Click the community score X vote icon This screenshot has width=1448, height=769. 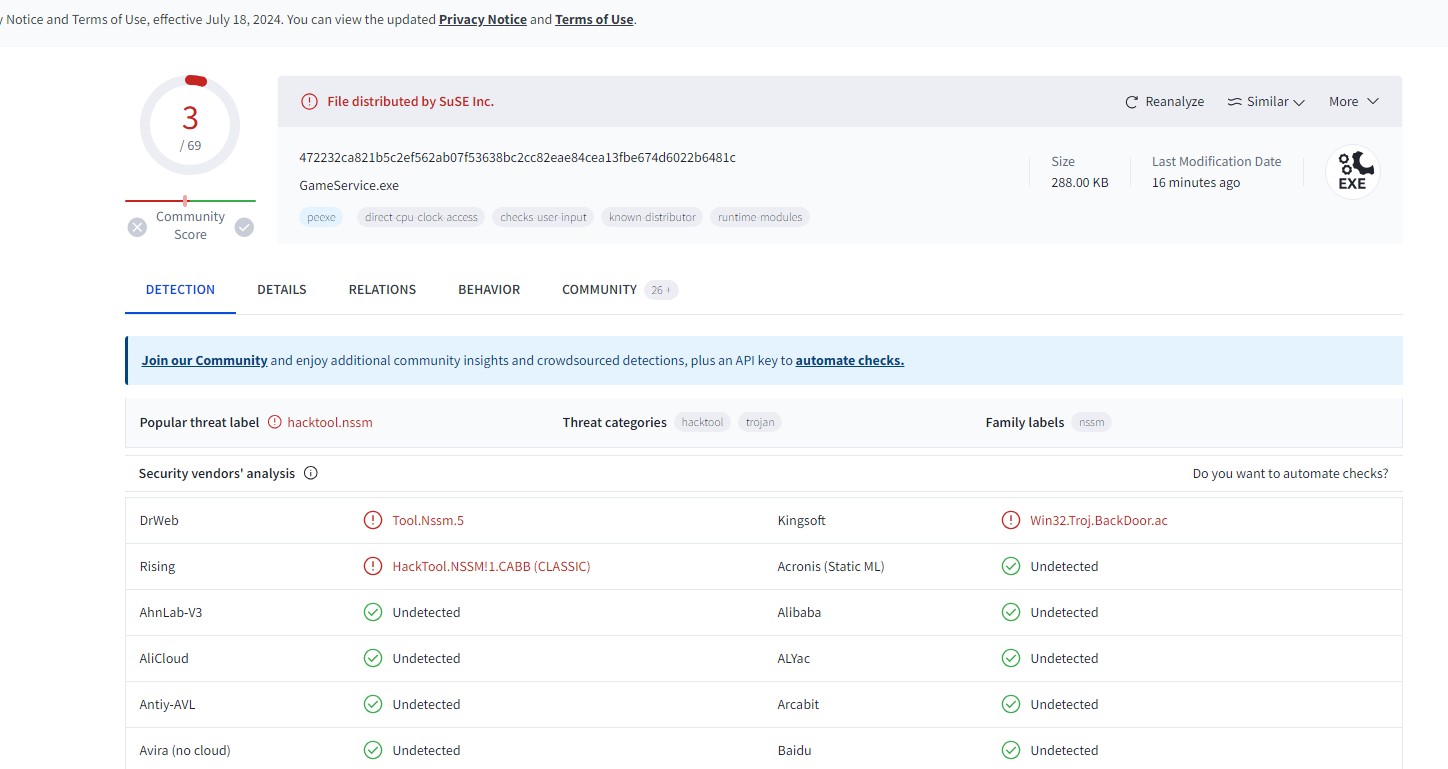(x=137, y=227)
